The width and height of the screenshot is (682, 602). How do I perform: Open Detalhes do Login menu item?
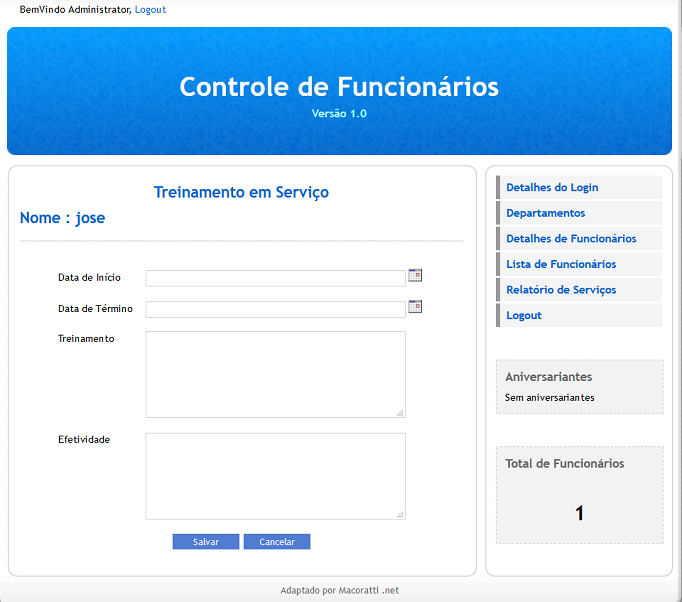pyautogui.click(x=579, y=187)
